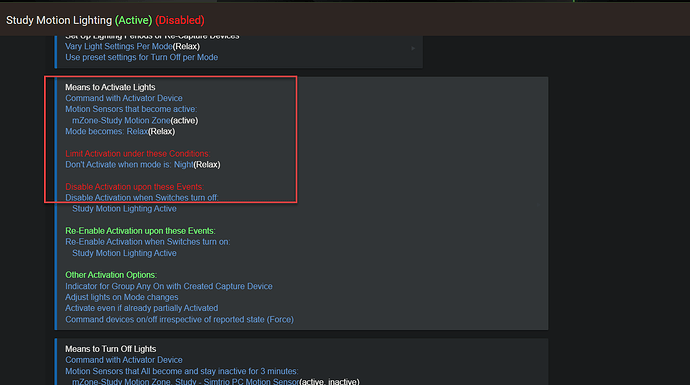Expand the lighting periods panel arrow
This screenshot has height=385, width=690.
[413, 48]
